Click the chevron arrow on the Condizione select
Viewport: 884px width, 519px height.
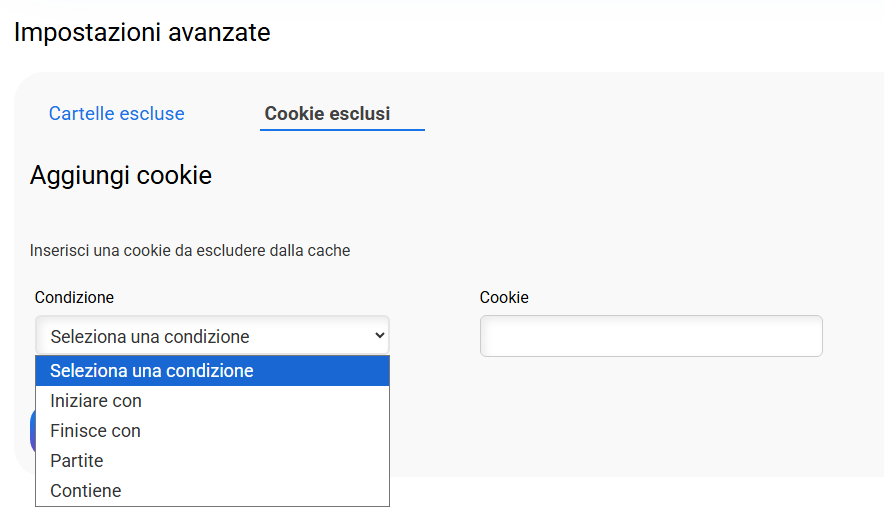click(379, 336)
